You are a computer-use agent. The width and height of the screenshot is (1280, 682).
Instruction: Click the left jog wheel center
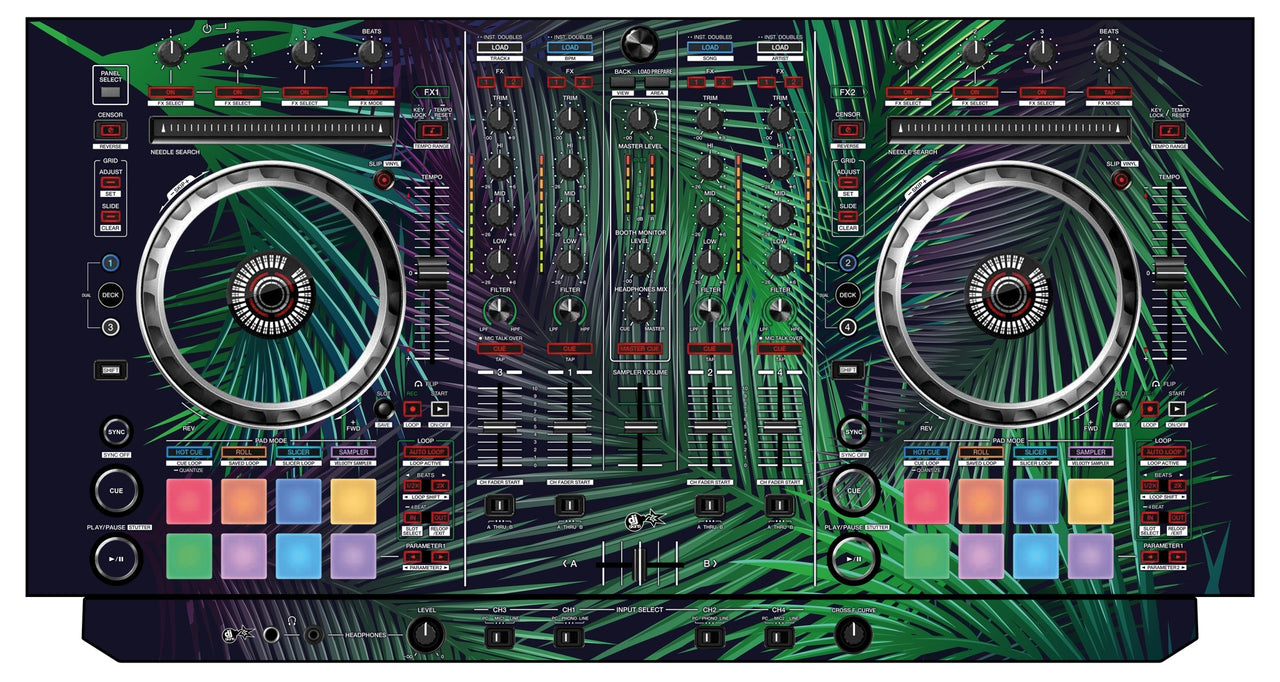pos(269,293)
